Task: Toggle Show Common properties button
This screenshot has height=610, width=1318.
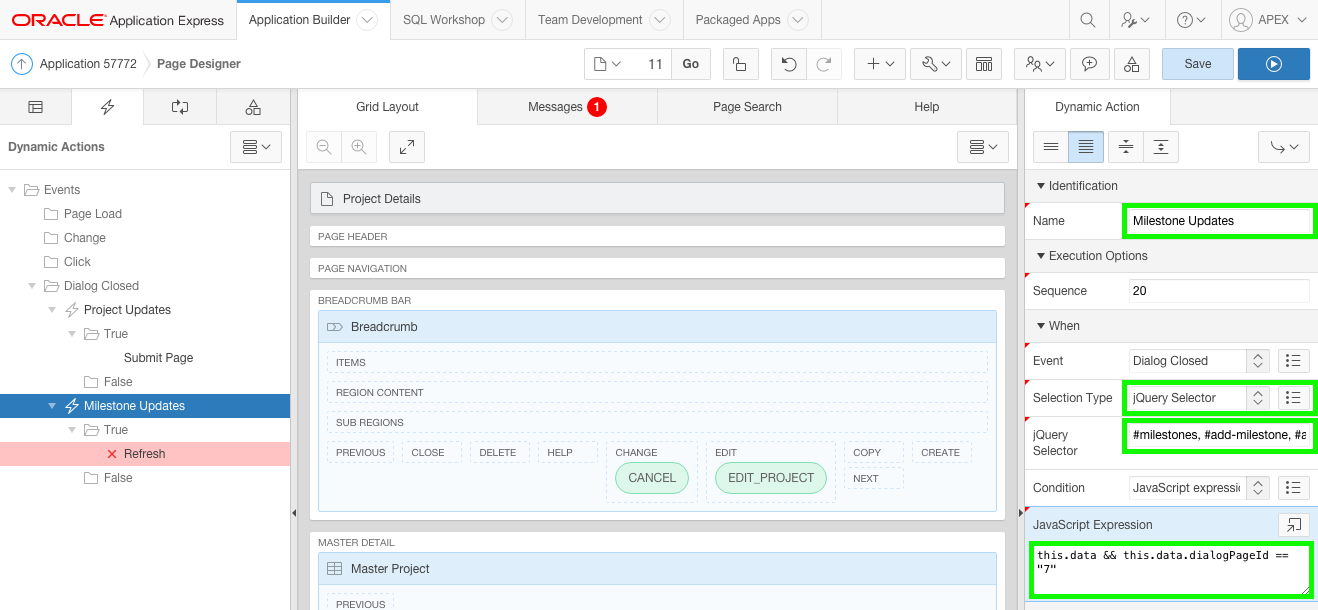Action: click(x=1051, y=147)
